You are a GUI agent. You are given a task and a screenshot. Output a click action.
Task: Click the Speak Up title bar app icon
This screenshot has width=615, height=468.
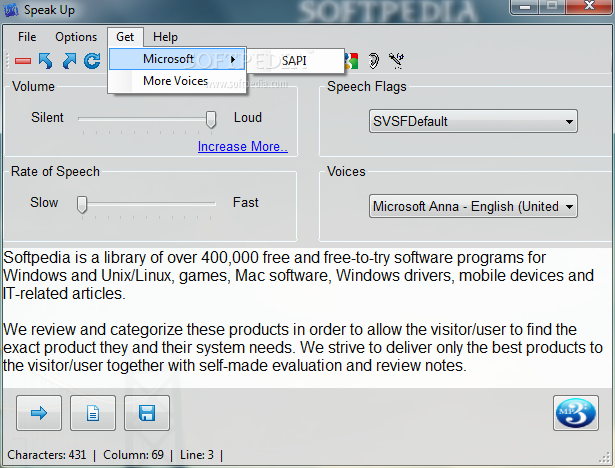click(11, 10)
